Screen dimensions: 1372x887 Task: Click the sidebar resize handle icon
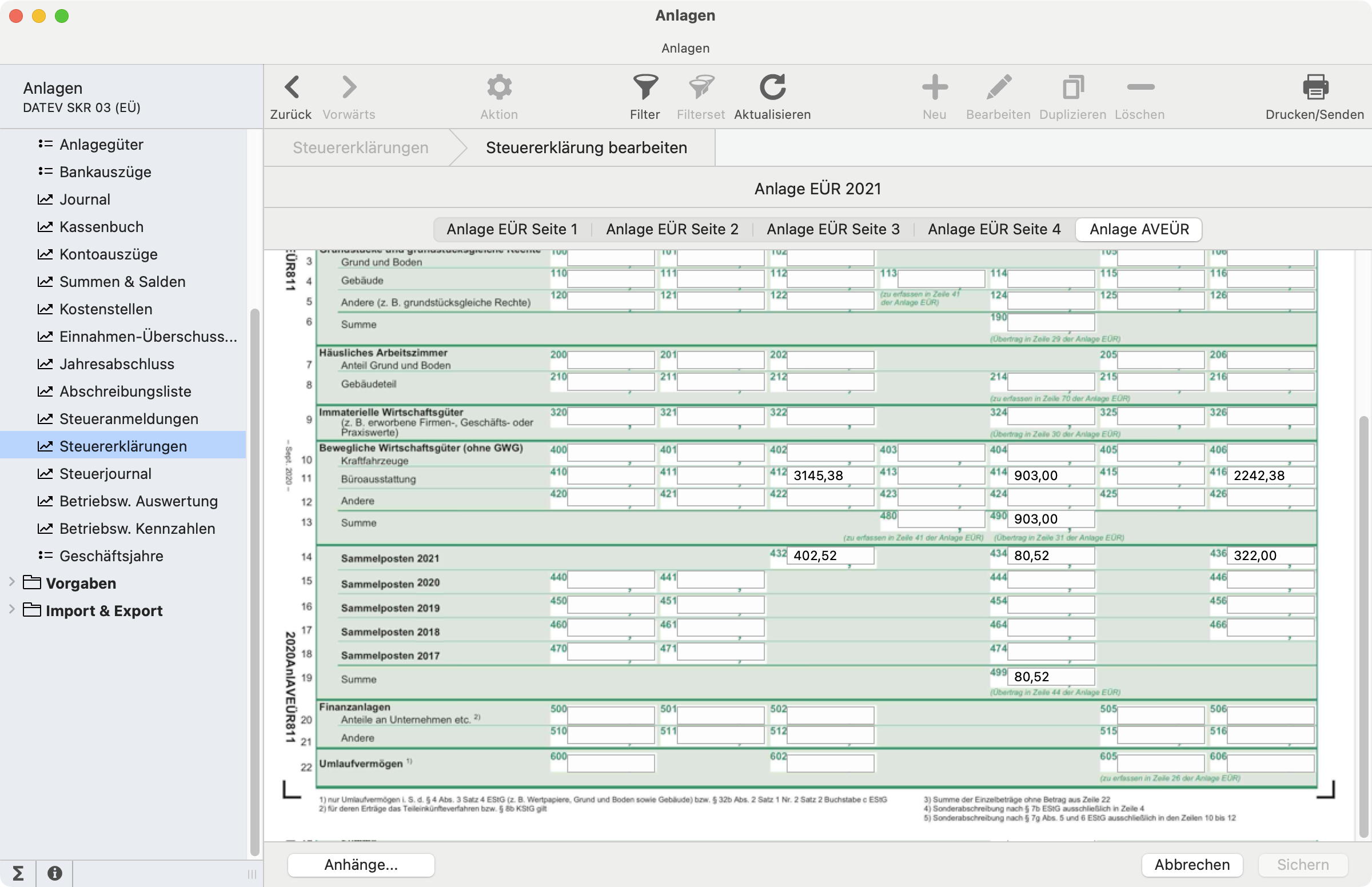[252, 874]
